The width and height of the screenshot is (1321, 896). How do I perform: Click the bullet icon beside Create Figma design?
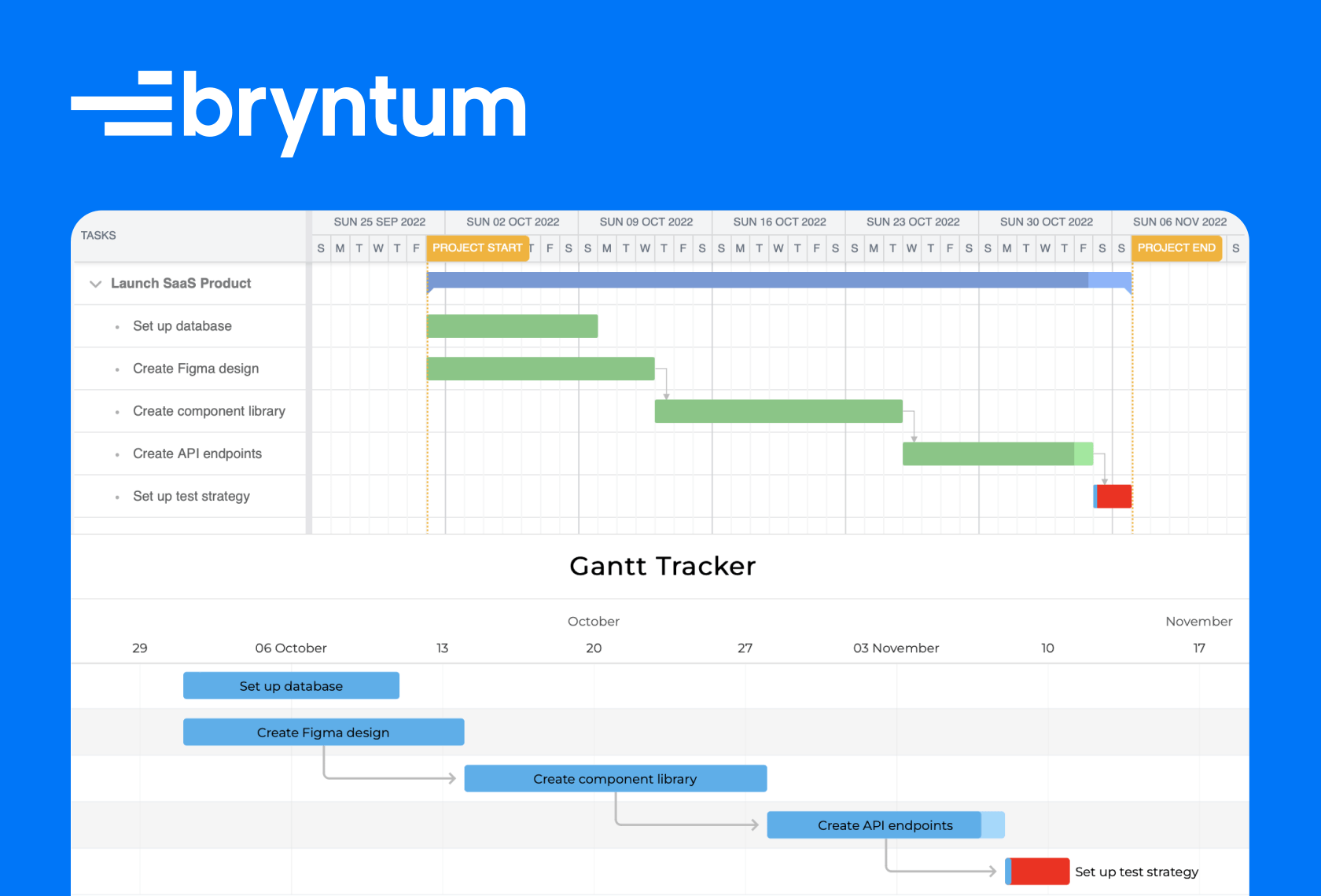[x=117, y=369]
